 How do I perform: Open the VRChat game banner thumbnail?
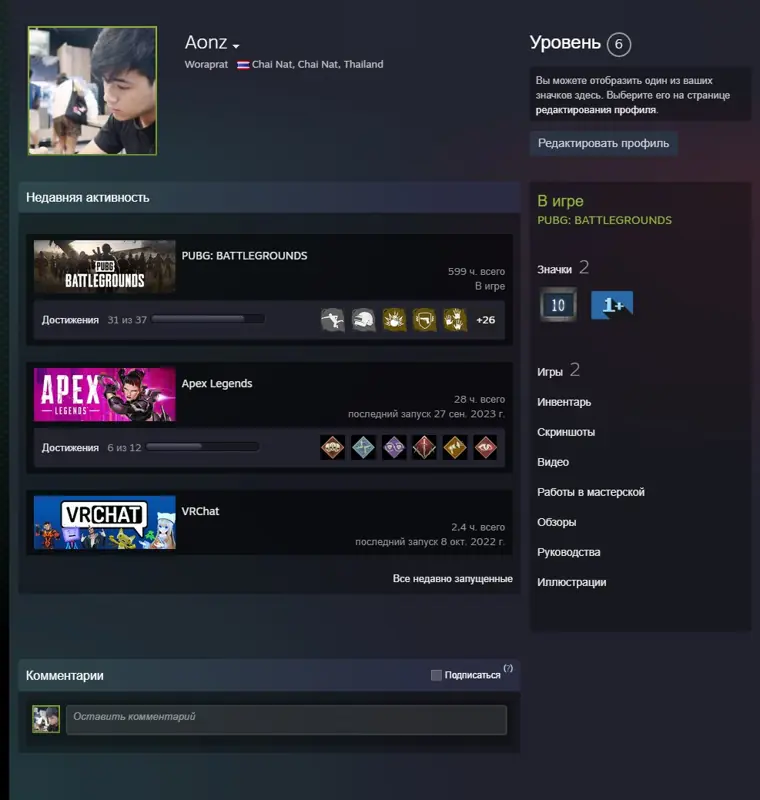105,522
